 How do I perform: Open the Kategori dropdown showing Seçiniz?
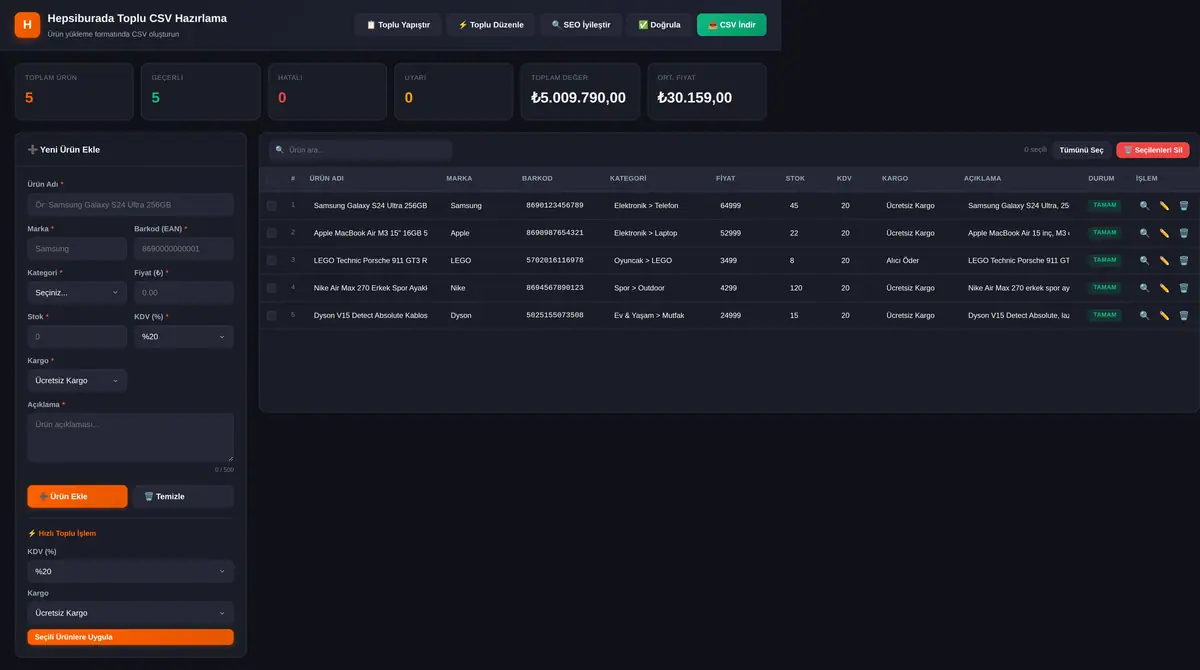pyautogui.click(x=77, y=293)
